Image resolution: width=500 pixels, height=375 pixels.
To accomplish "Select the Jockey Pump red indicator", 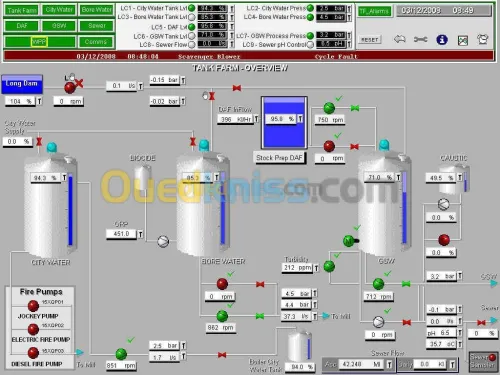I will (33, 305).
